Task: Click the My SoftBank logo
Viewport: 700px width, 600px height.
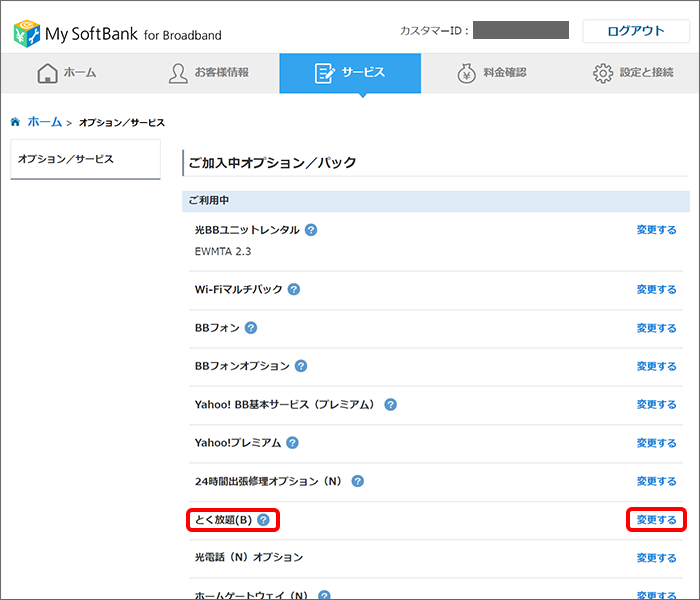Action: [117, 33]
